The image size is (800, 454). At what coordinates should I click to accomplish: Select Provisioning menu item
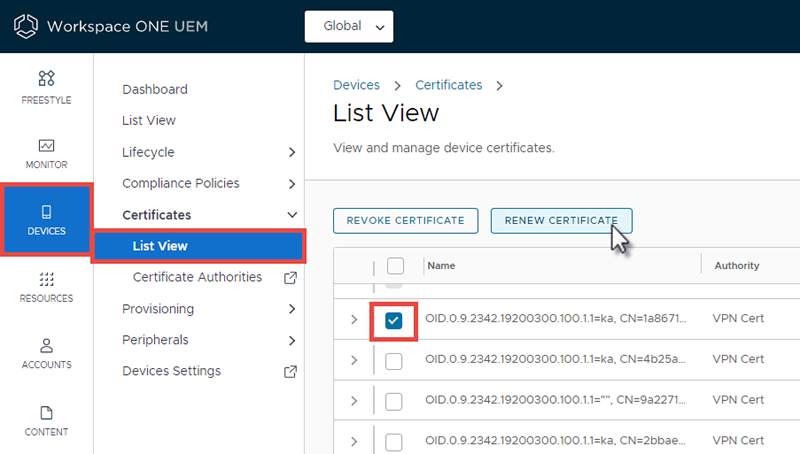(158, 309)
